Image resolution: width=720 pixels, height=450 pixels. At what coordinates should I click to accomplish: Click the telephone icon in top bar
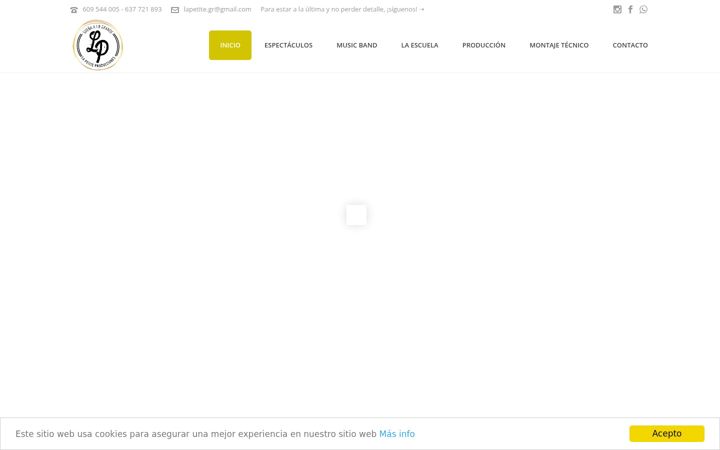[x=74, y=10]
